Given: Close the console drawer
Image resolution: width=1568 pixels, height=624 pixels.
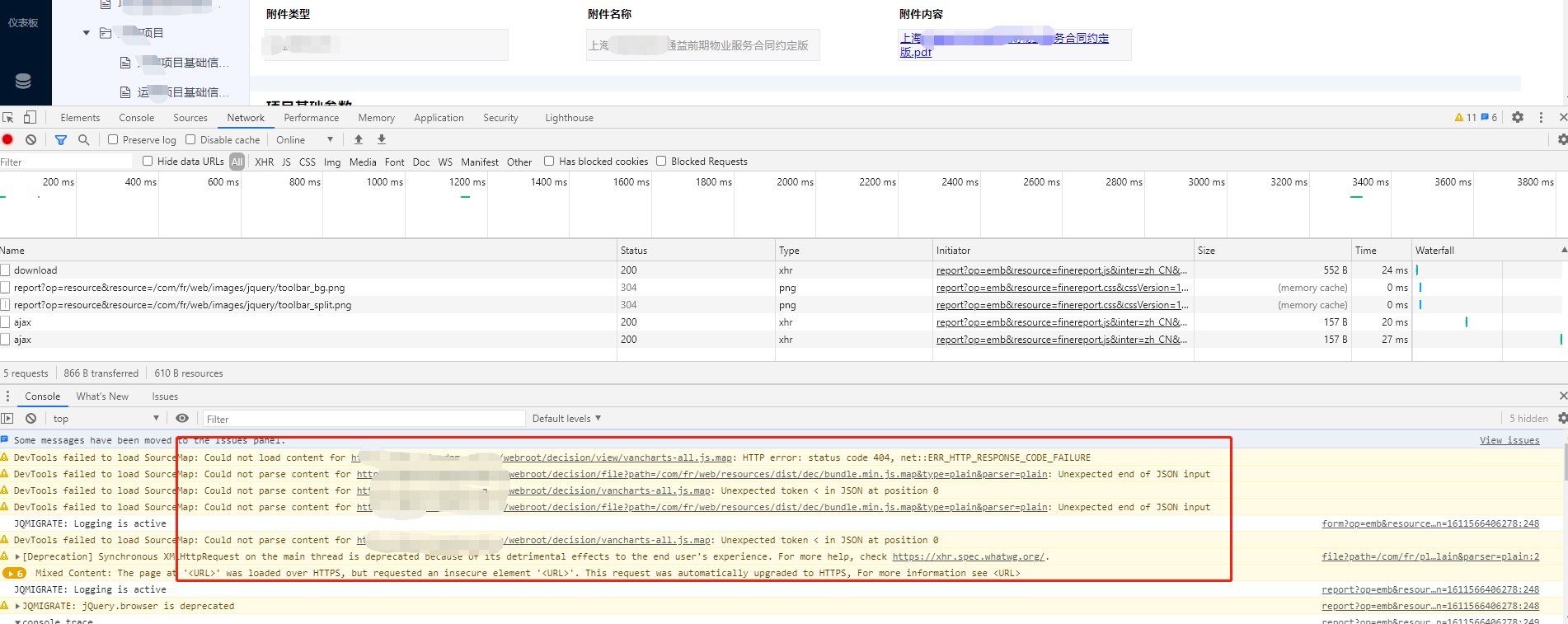Looking at the screenshot, I should [1562, 396].
